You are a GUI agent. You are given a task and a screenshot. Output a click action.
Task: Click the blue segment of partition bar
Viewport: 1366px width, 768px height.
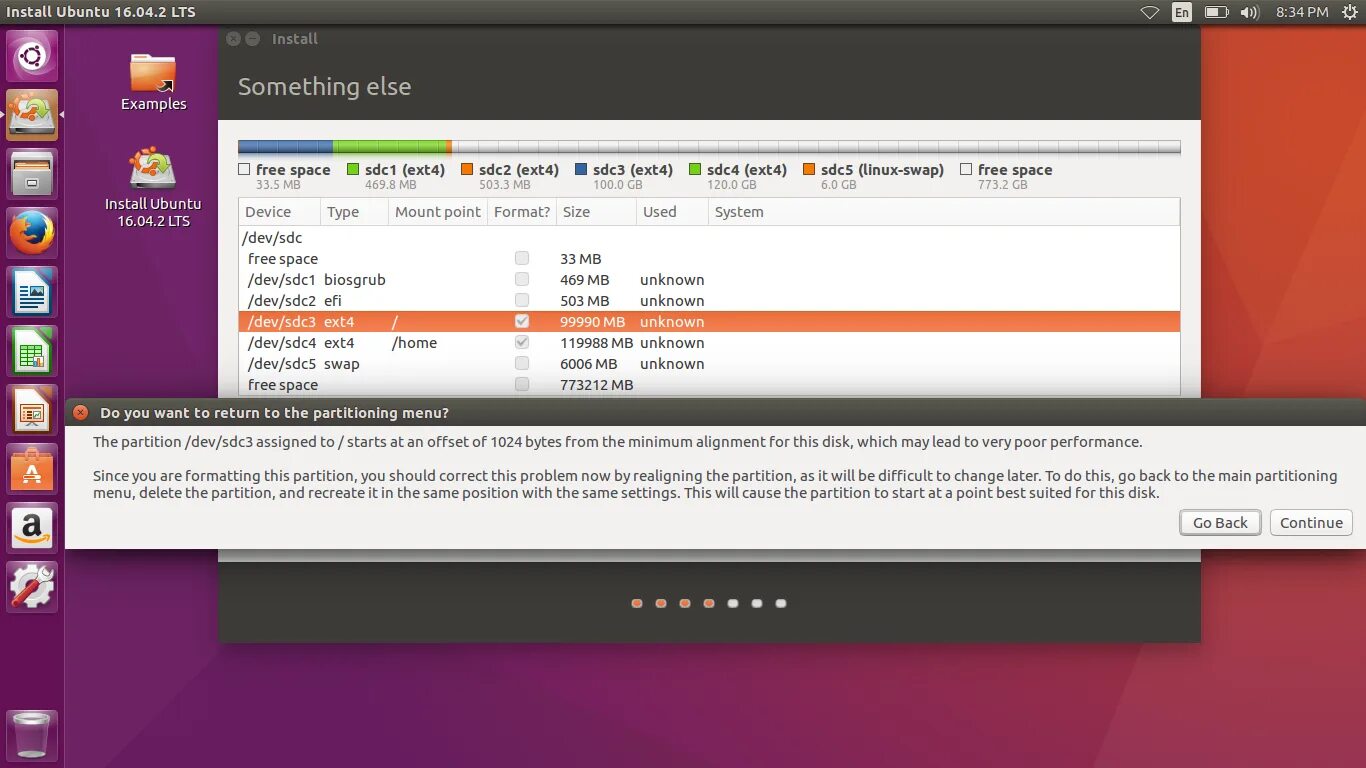pyautogui.click(x=286, y=147)
